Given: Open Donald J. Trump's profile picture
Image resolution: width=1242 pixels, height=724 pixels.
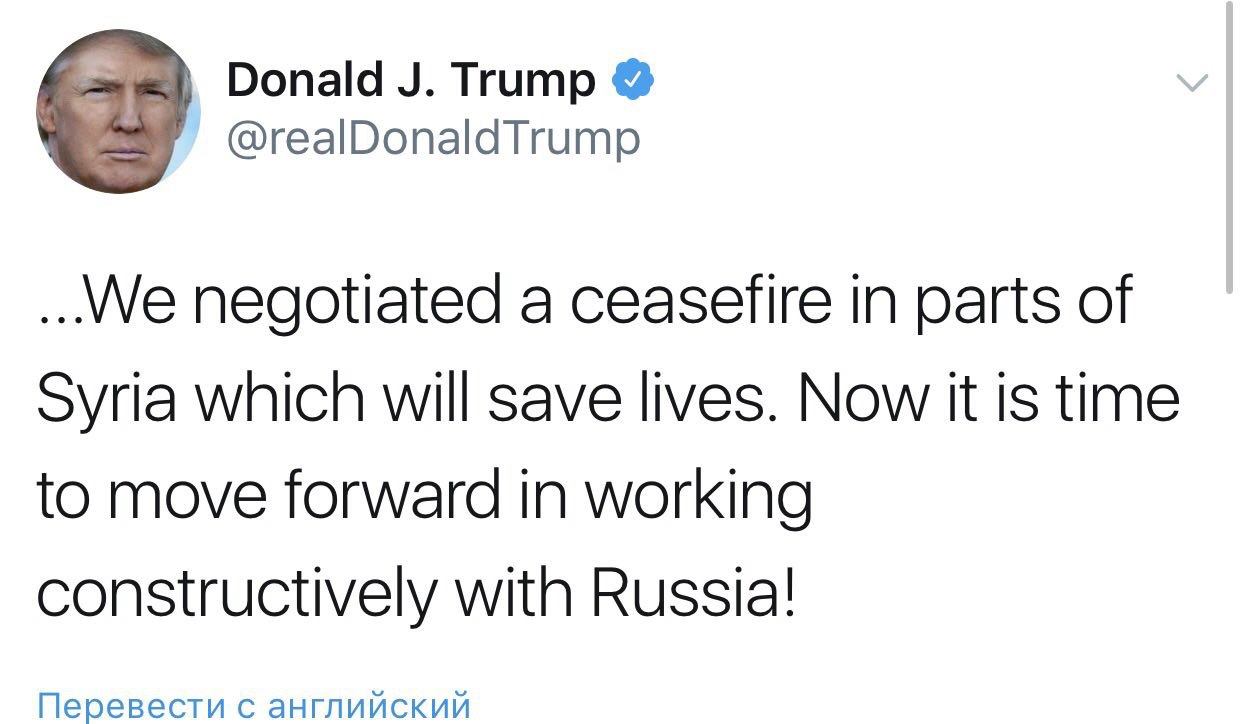Looking at the screenshot, I should (x=118, y=111).
